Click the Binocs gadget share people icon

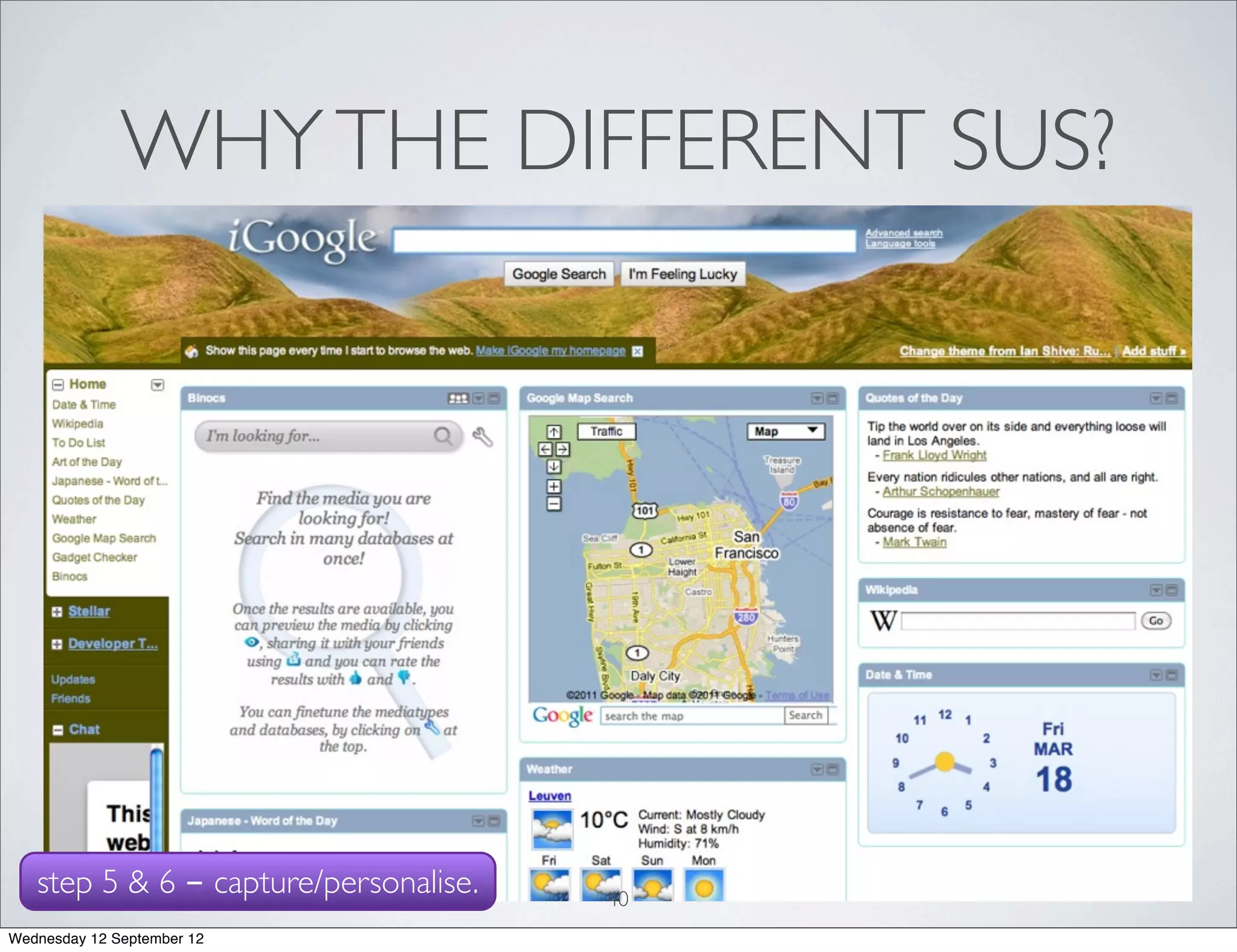click(x=458, y=399)
